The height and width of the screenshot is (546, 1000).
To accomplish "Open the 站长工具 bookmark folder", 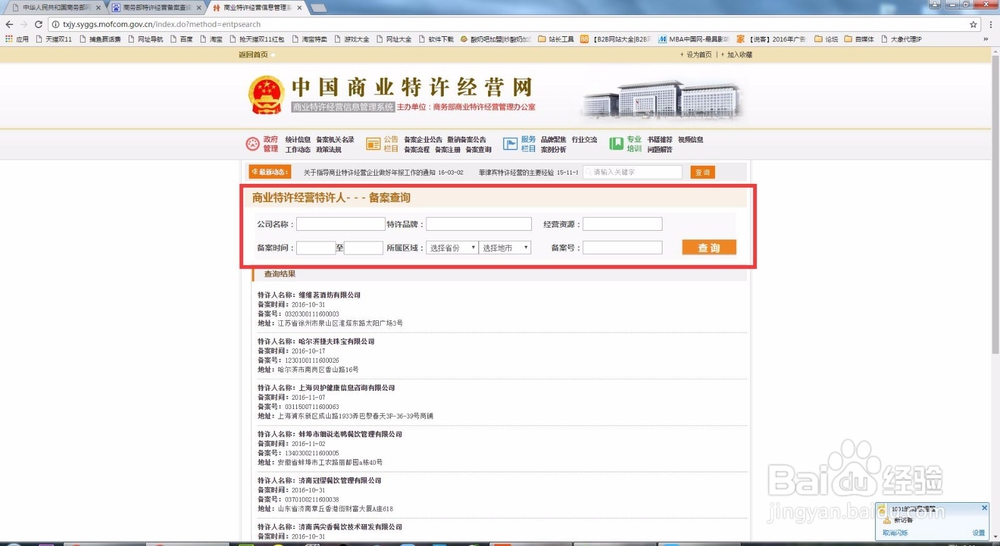I will (x=555, y=39).
